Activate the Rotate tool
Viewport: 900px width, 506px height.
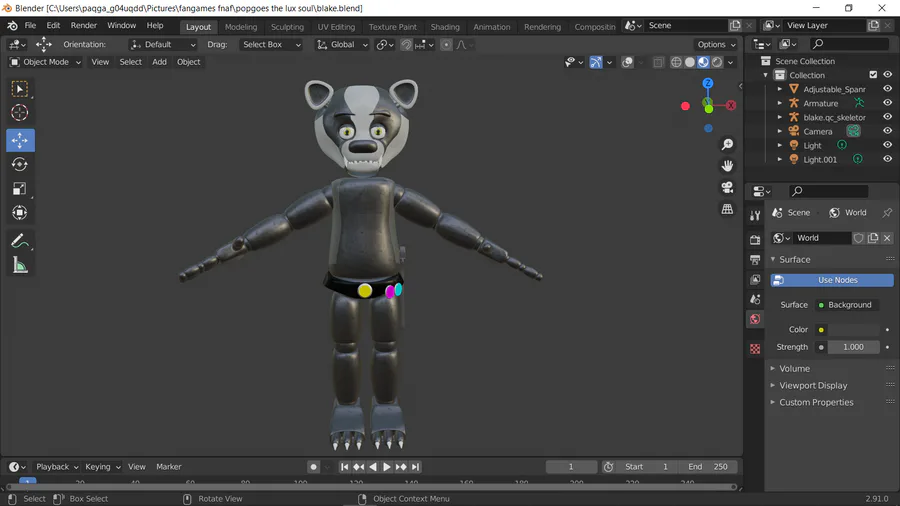tap(20, 165)
